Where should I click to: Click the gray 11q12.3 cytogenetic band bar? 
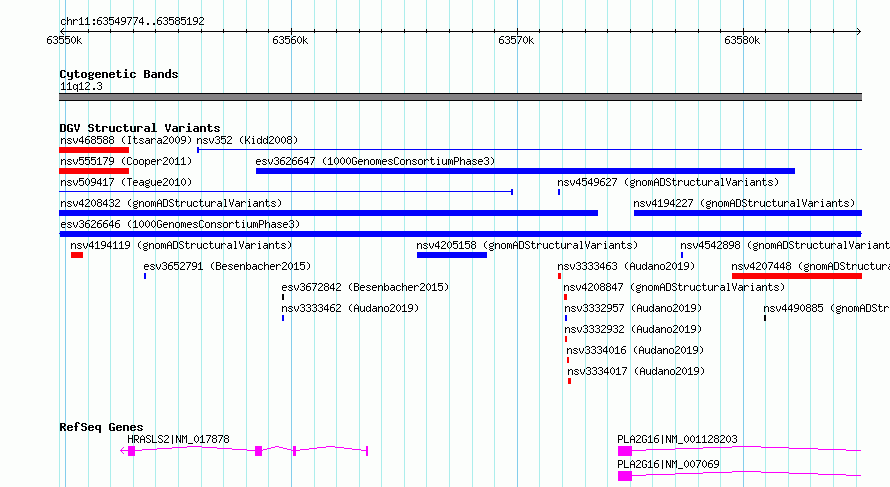(460, 97)
